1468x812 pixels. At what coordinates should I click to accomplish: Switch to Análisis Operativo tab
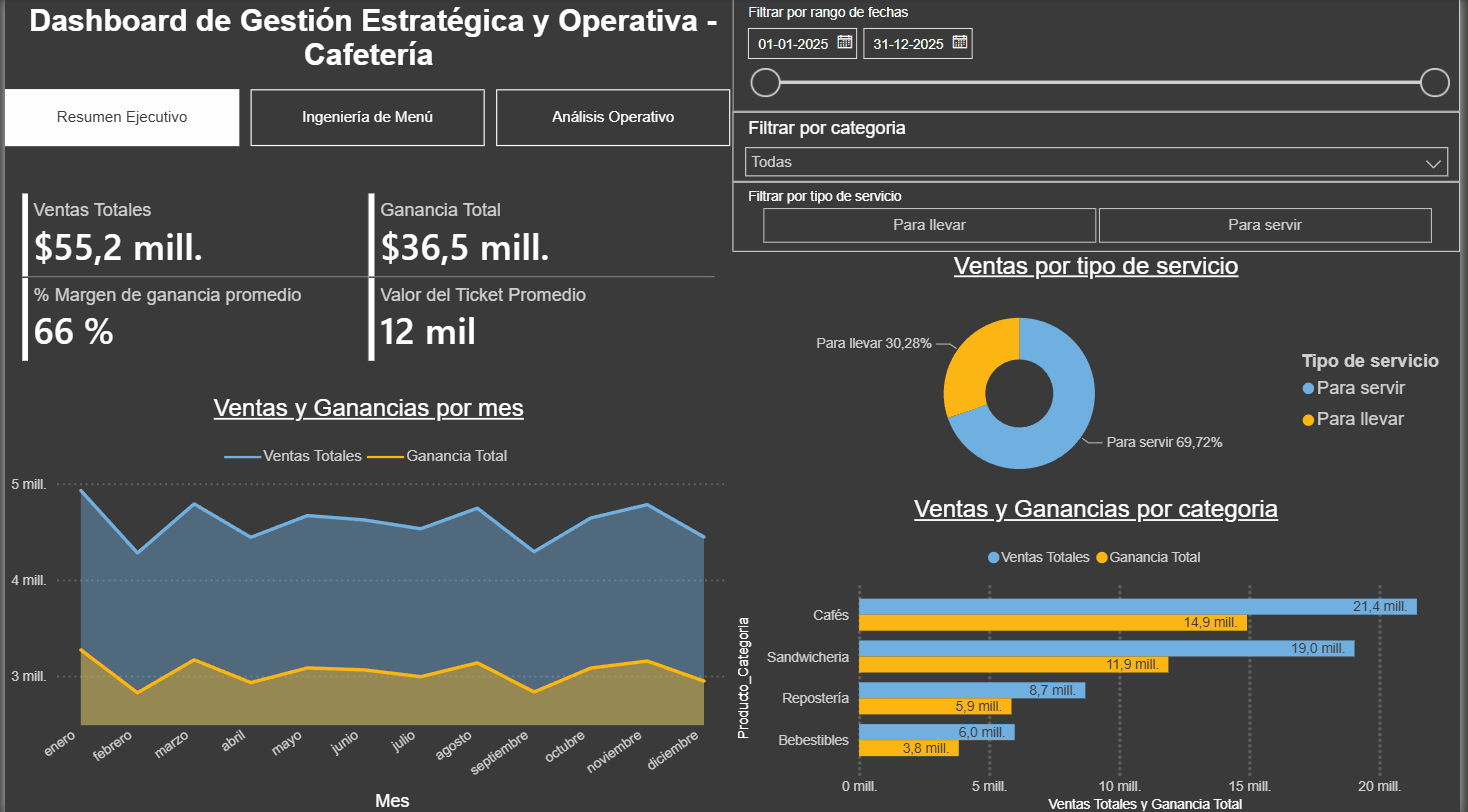[x=613, y=117]
